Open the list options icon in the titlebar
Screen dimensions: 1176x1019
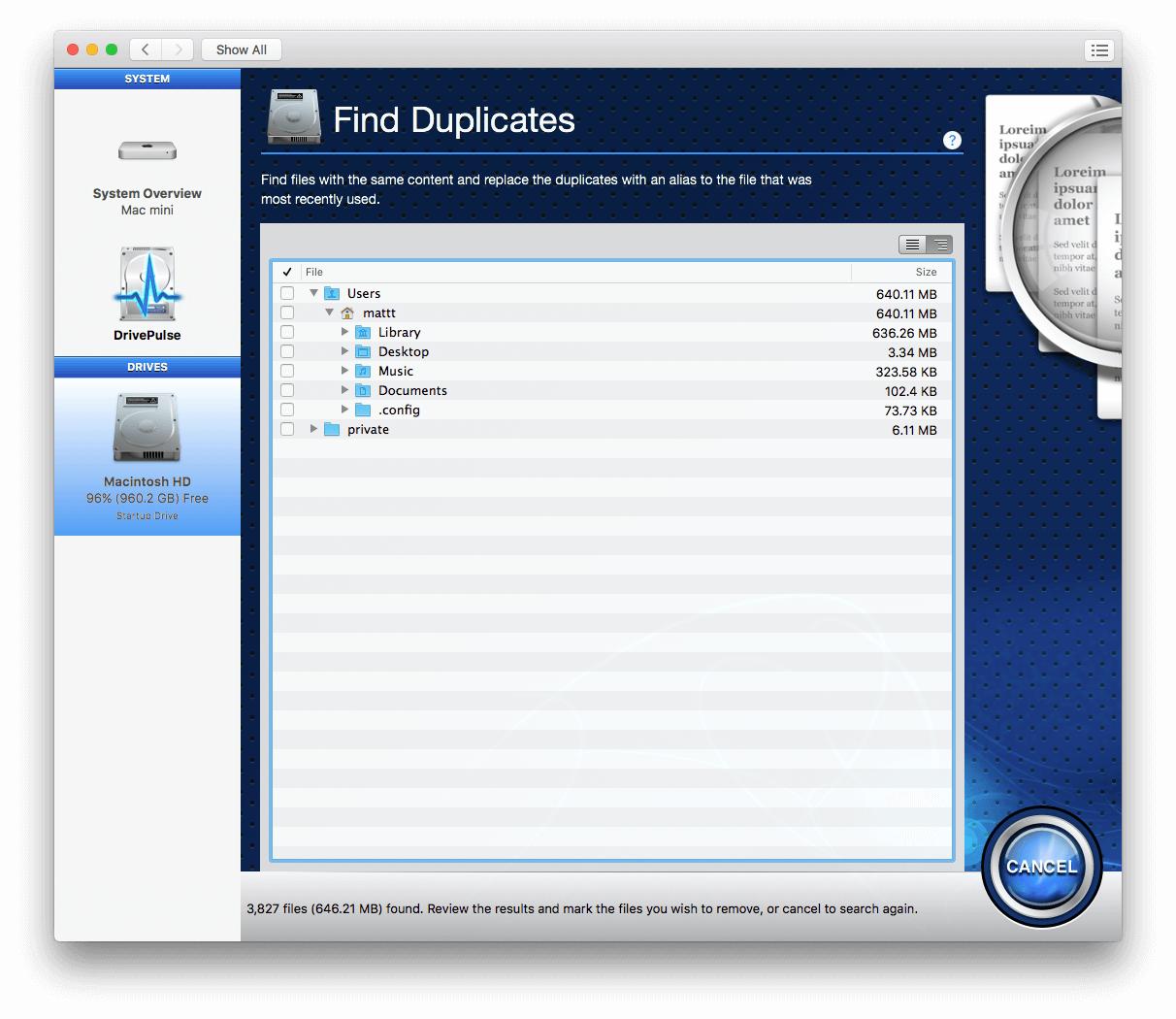click(1099, 49)
